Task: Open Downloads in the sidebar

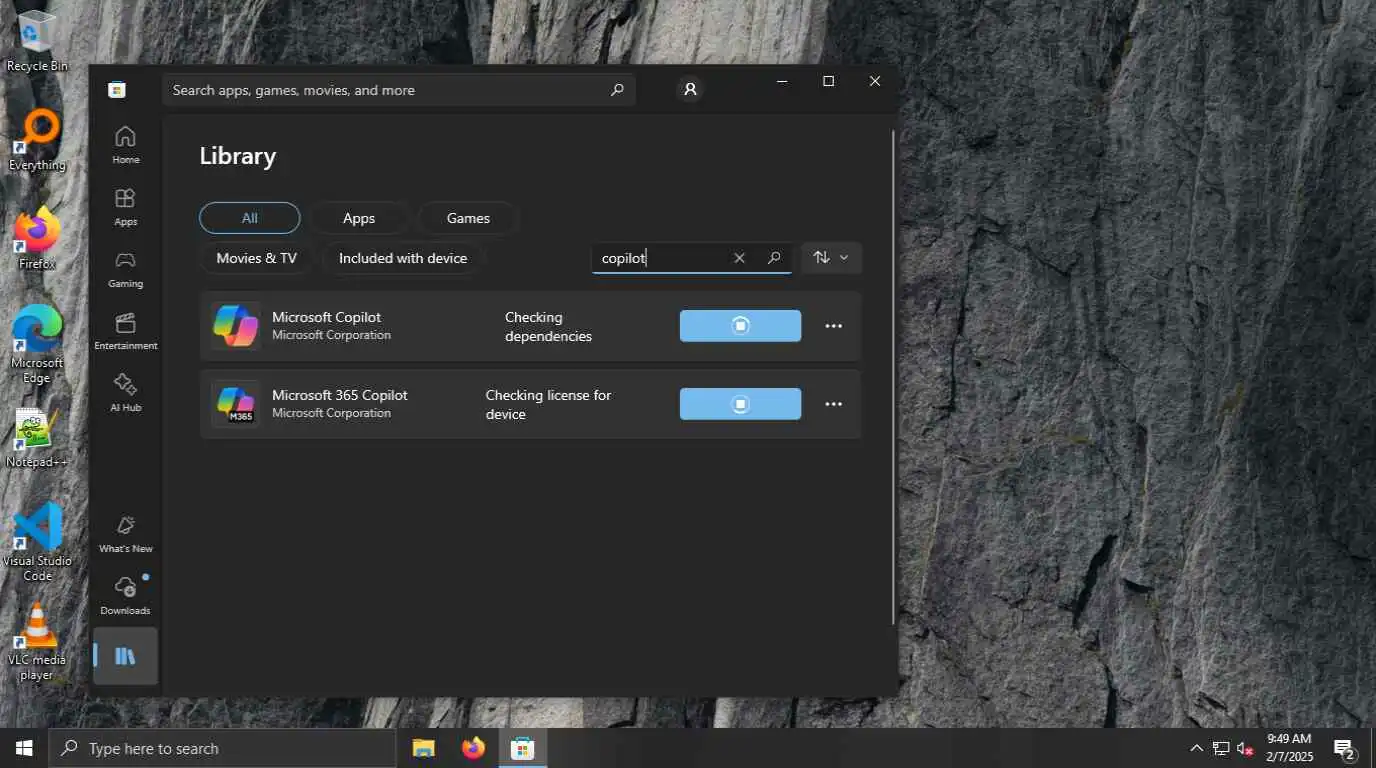Action: coord(125,596)
